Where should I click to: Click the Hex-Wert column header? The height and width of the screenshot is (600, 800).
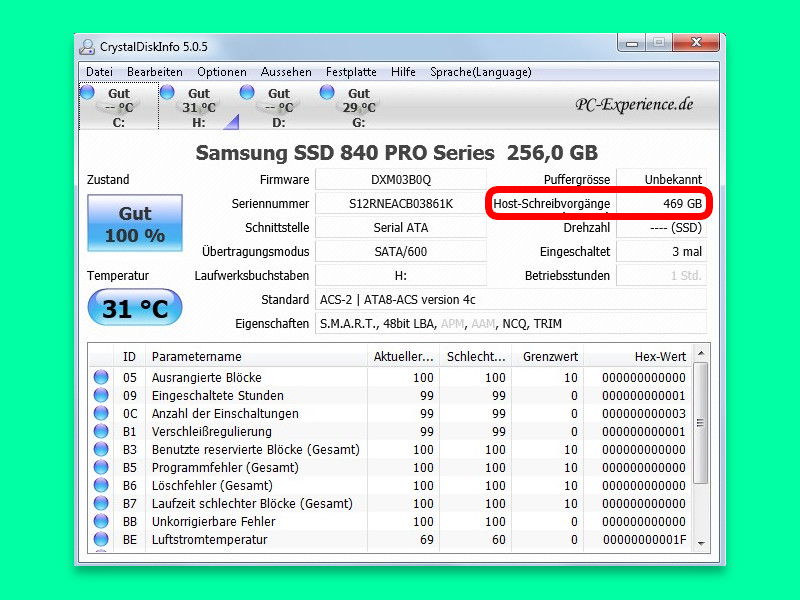coord(638,357)
